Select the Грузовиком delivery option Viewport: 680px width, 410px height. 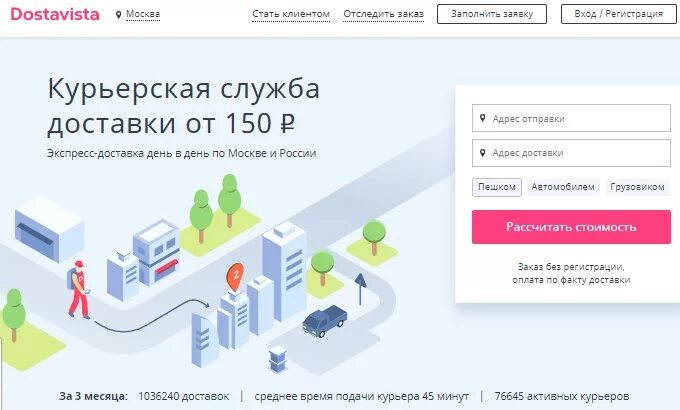point(637,187)
